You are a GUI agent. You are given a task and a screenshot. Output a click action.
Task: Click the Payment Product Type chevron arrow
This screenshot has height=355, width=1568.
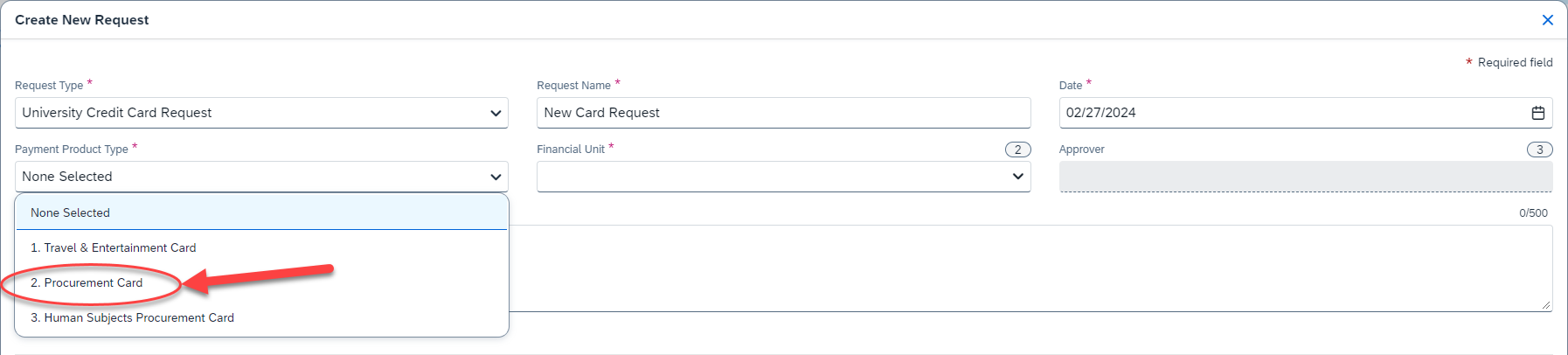pos(496,177)
